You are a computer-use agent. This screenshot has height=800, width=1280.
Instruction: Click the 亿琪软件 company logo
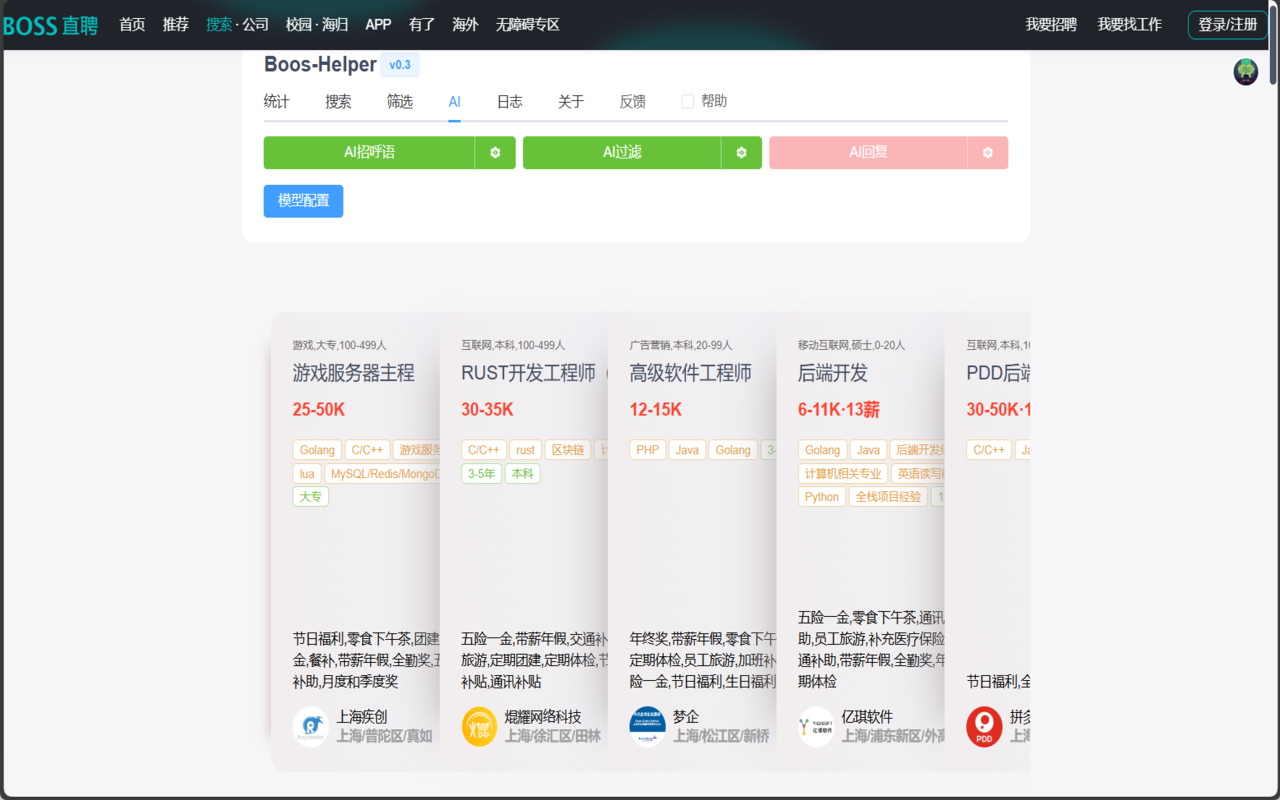click(815, 727)
